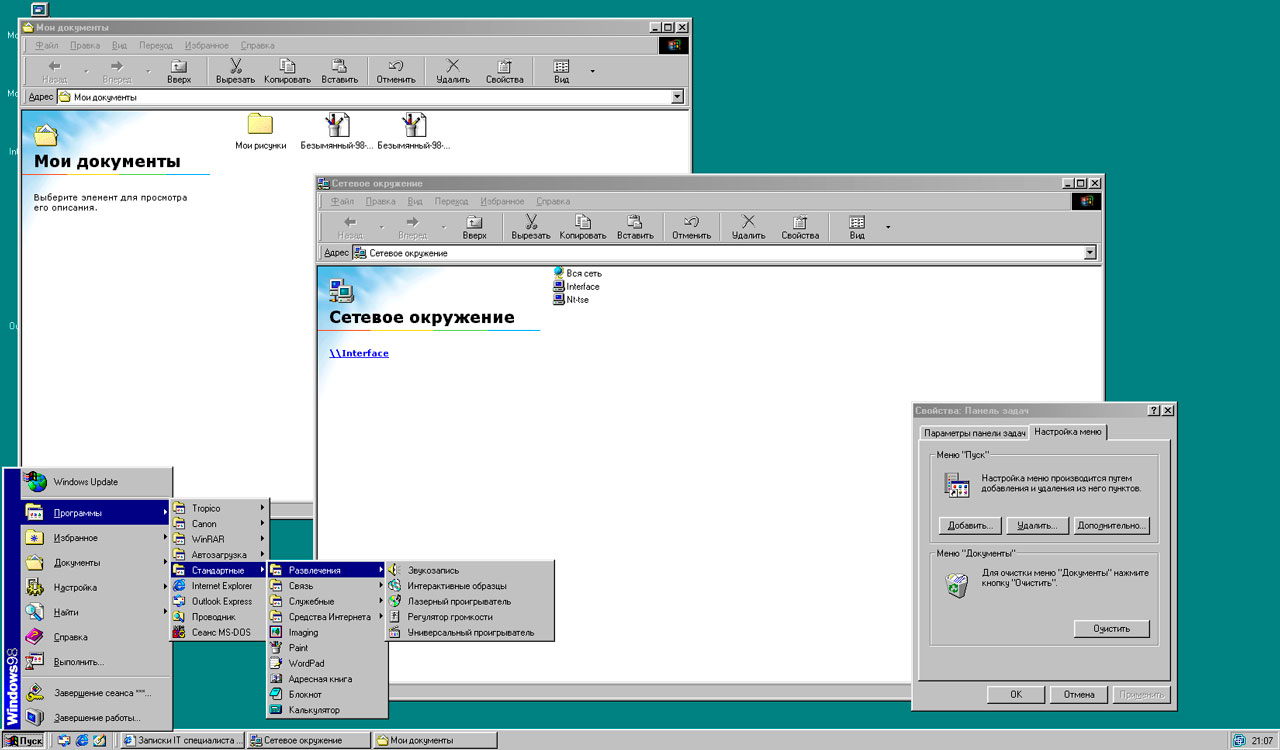Click Windows Update in the Start menu
1280x750 pixels.
pos(85,482)
